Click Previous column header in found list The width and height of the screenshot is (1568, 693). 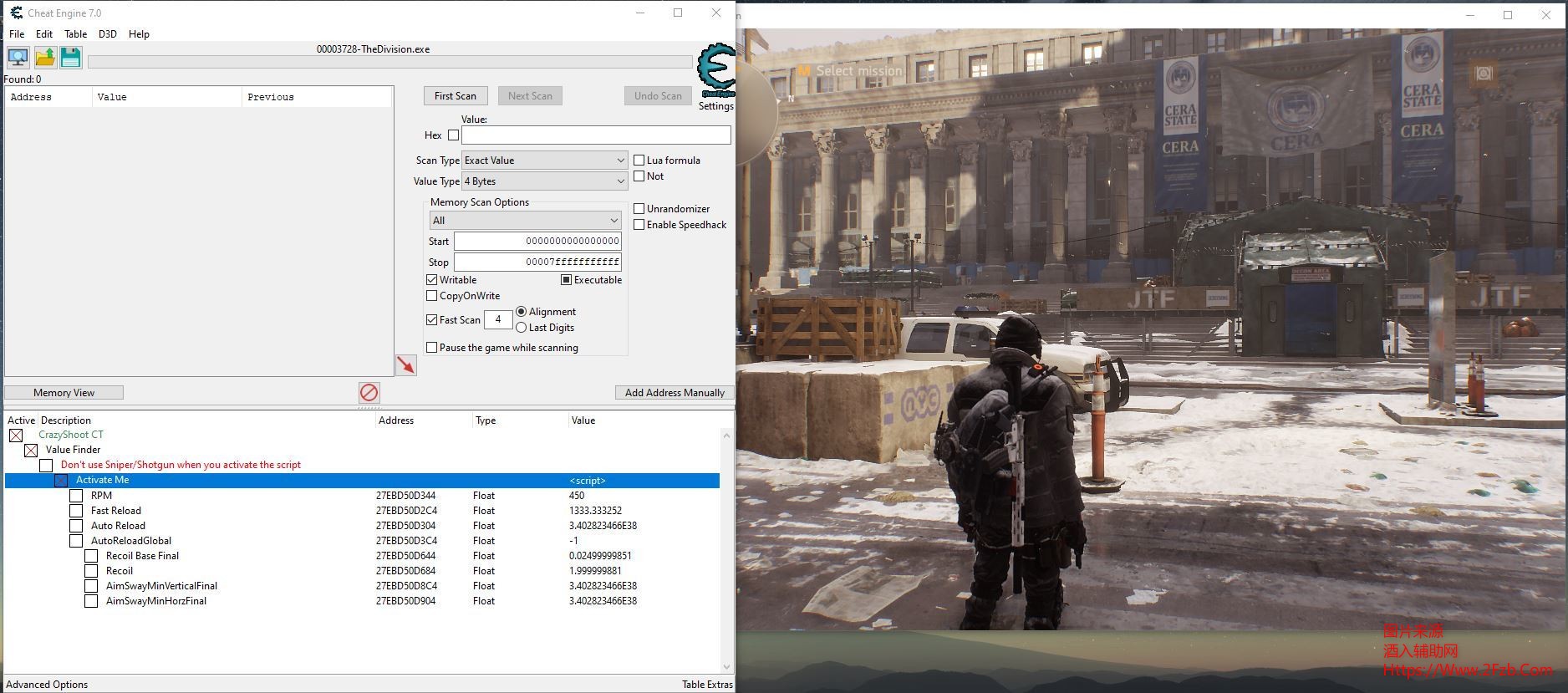[316, 97]
